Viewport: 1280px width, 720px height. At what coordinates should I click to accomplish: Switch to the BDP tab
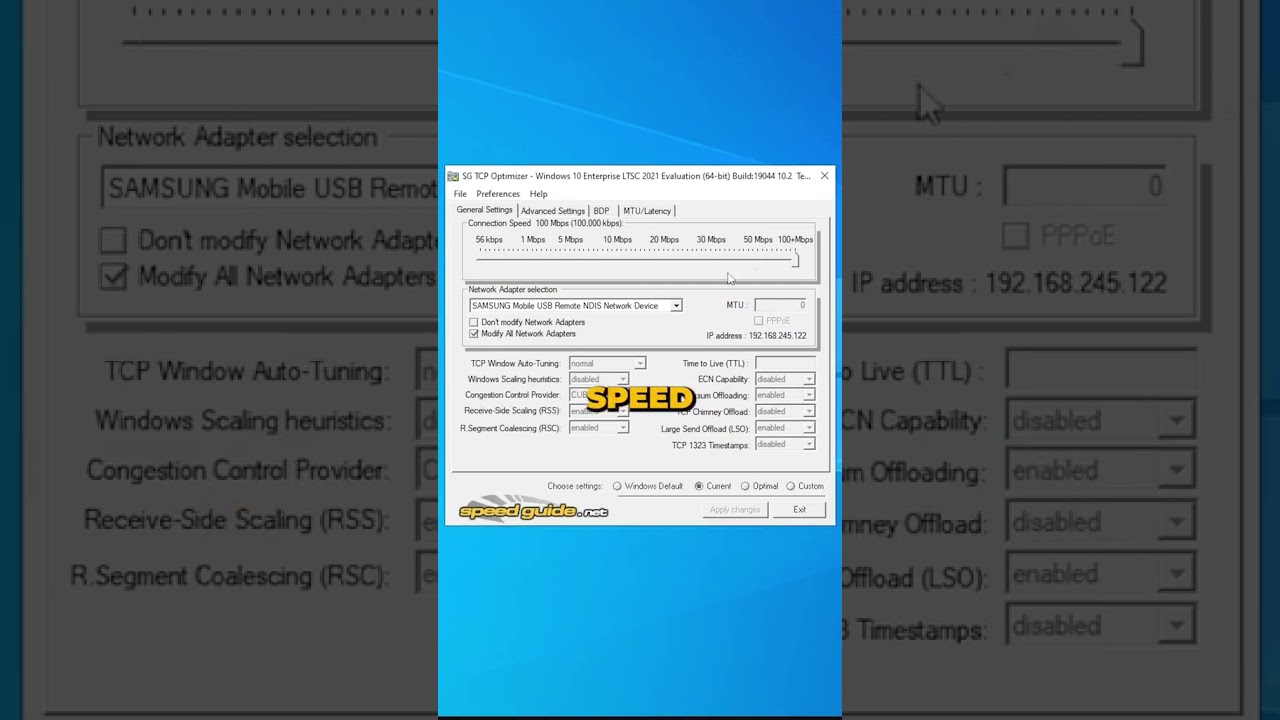click(x=601, y=211)
